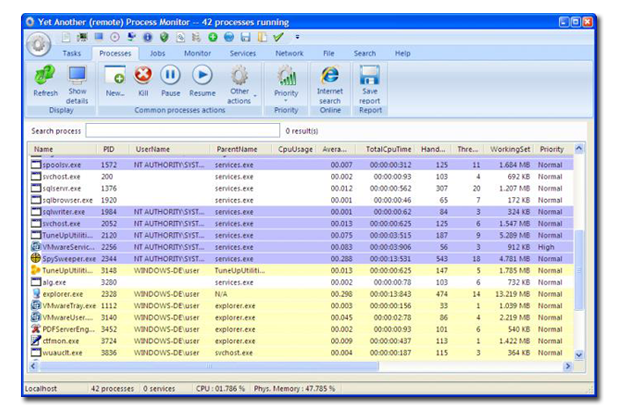Sort by the WorkingSet column header
This screenshot has height=416, width=623.
click(509, 149)
